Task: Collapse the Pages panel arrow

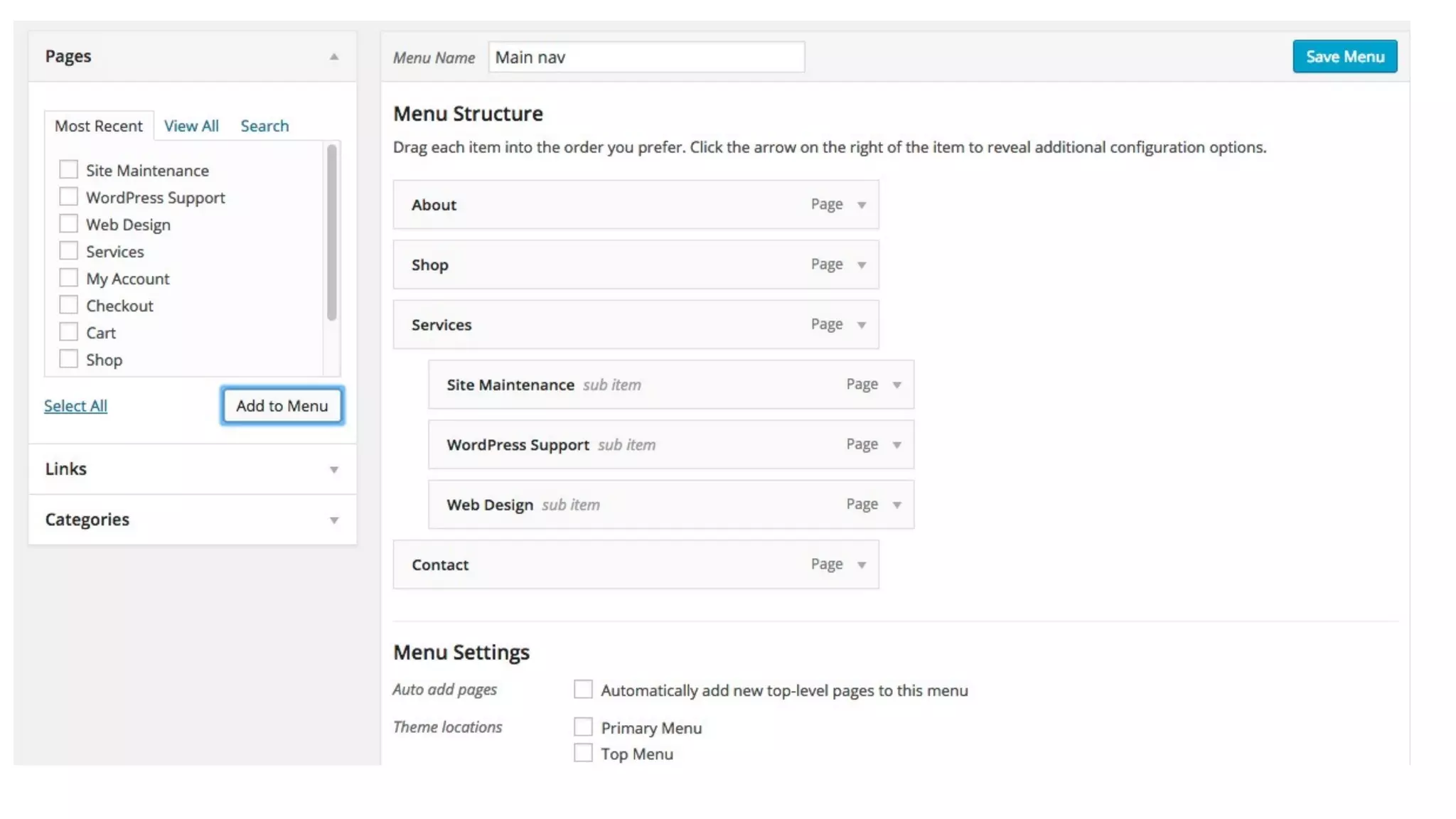Action: click(x=333, y=57)
